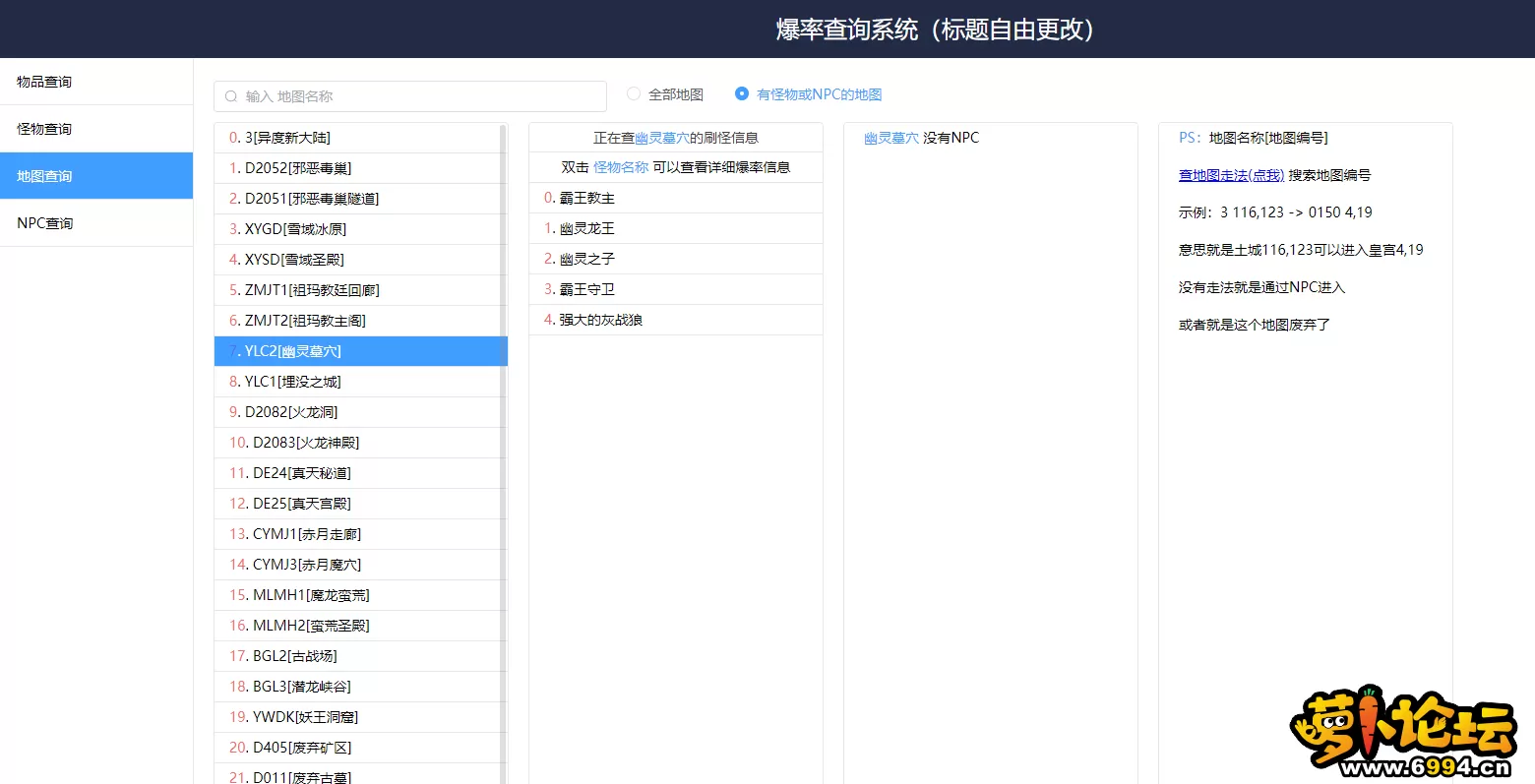This screenshot has width=1535, height=784.
Task: Click 幽灵墓穴 link in NPC panel
Action: coord(891,138)
